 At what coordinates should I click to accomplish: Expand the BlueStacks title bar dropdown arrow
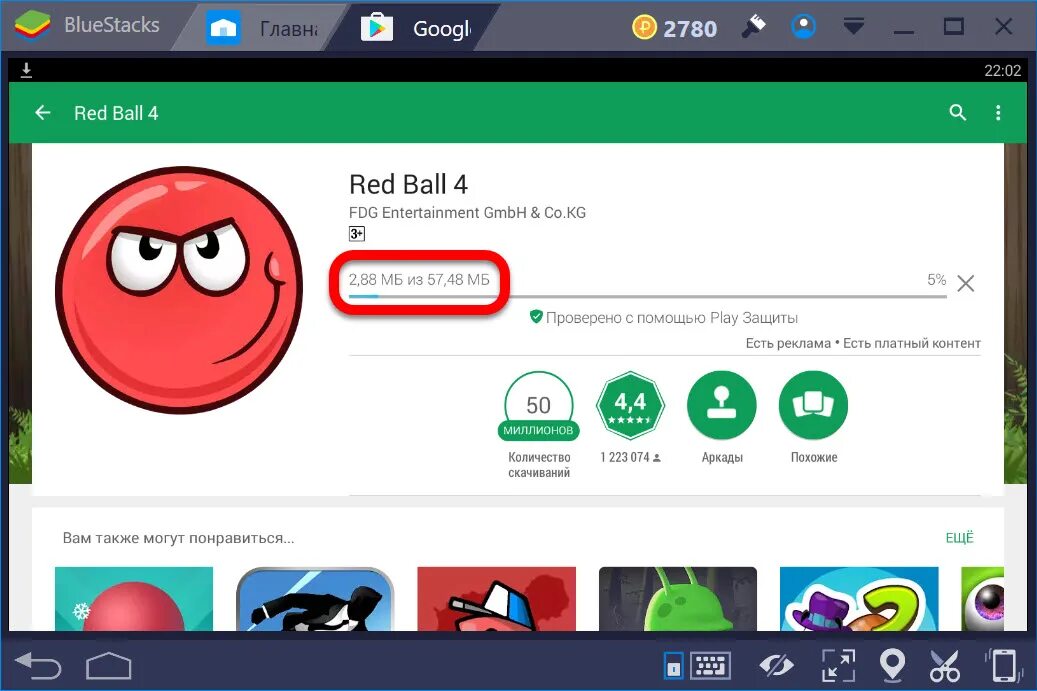[854, 26]
